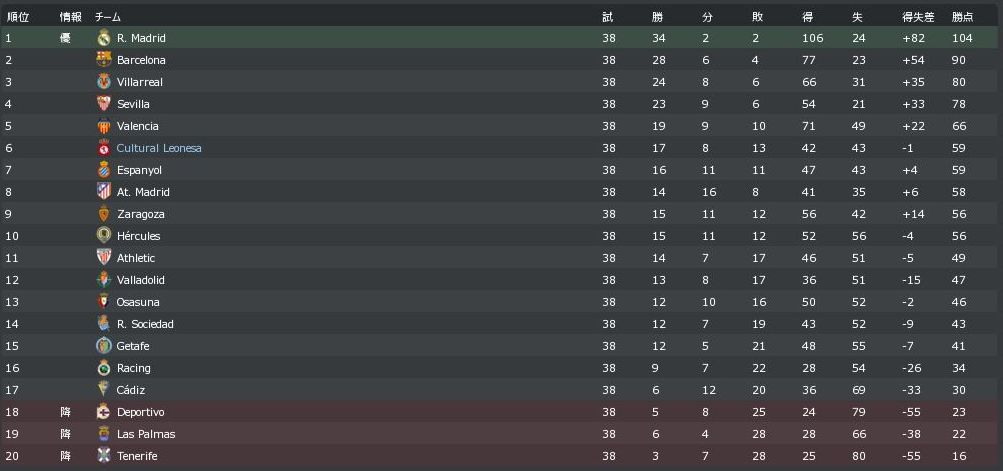1003x471 pixels.
Task: Click the R. Madrid club crest
Action: 103,38
